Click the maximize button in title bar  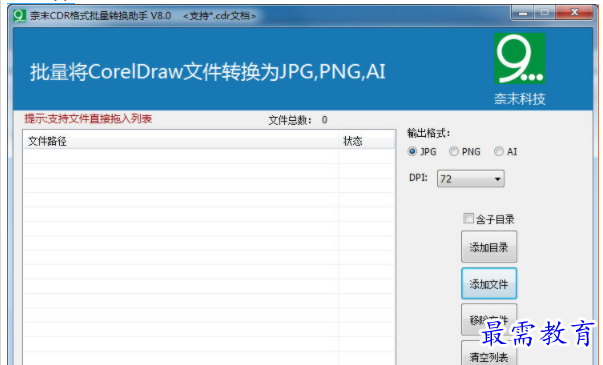[544, 13]
